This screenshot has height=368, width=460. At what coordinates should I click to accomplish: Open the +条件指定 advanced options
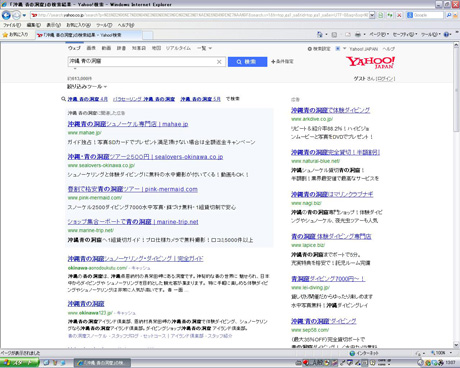[282, 61]
